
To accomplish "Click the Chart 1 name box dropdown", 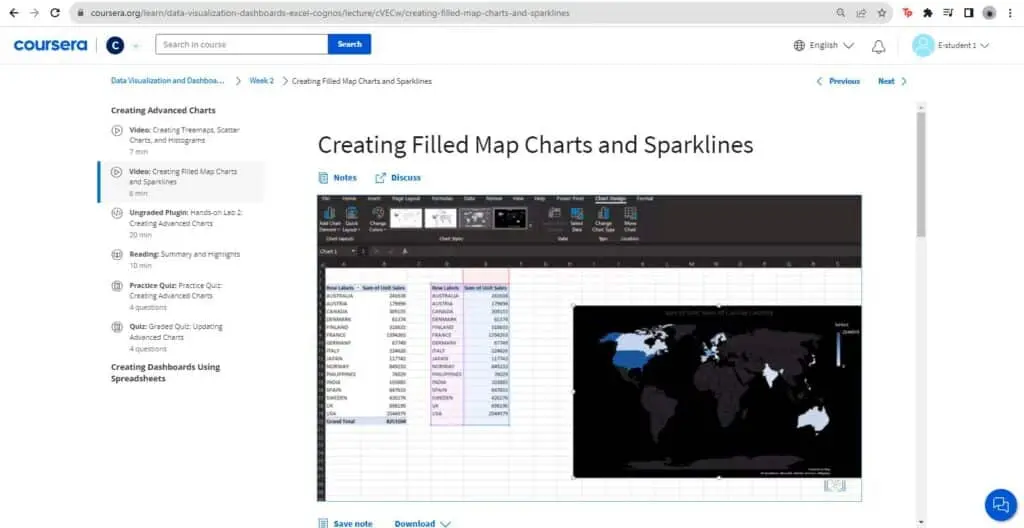I will (354, 251).
